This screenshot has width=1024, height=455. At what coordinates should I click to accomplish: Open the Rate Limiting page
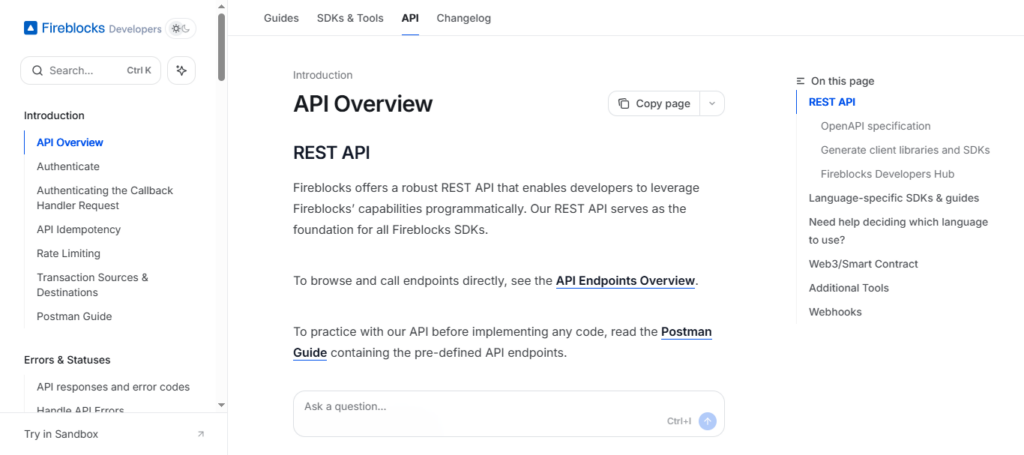[x=69, y=253]
